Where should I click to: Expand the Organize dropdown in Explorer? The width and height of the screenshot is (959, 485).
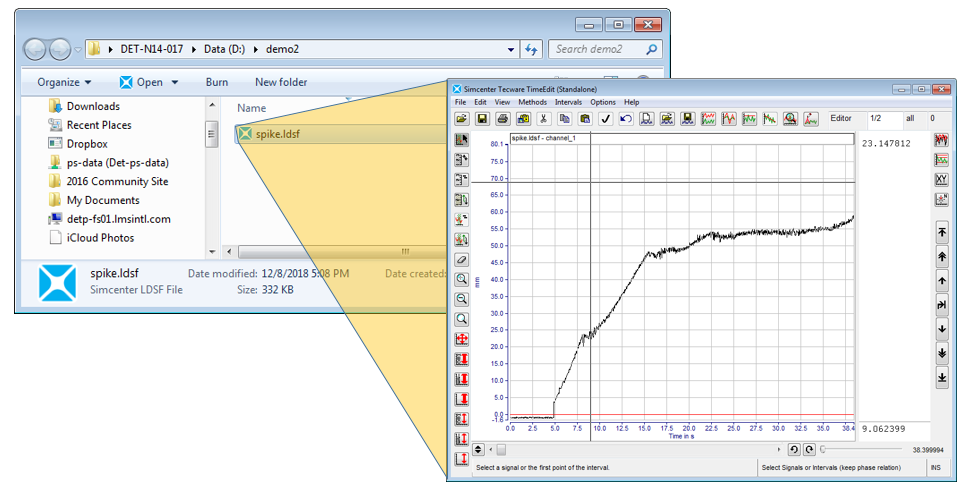coord(64,82)
